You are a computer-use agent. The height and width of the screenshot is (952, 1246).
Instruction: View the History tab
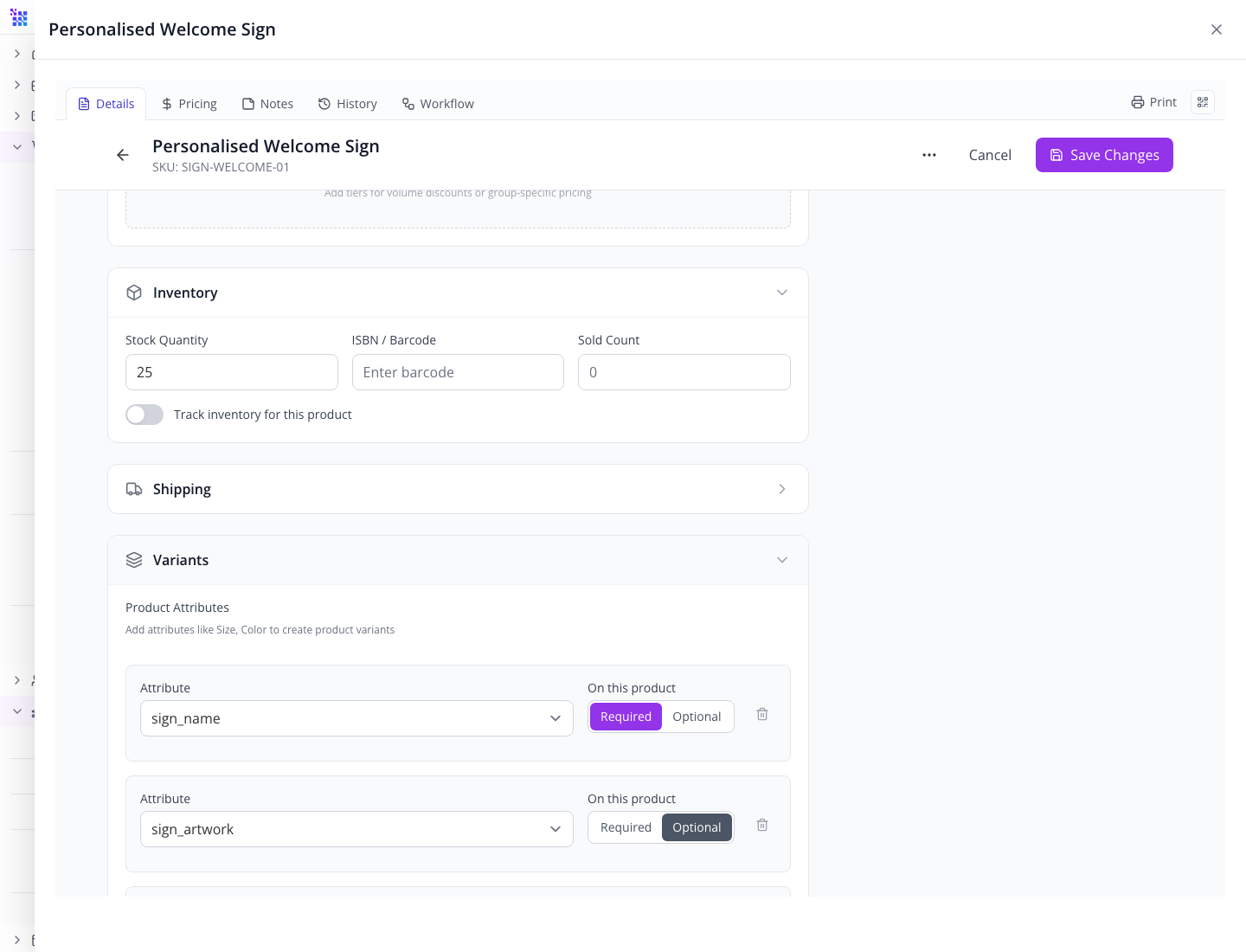pos(347,104)
